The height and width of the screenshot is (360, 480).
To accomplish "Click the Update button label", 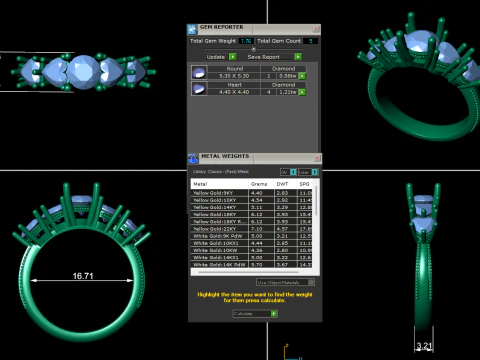I will click(216, 57).
